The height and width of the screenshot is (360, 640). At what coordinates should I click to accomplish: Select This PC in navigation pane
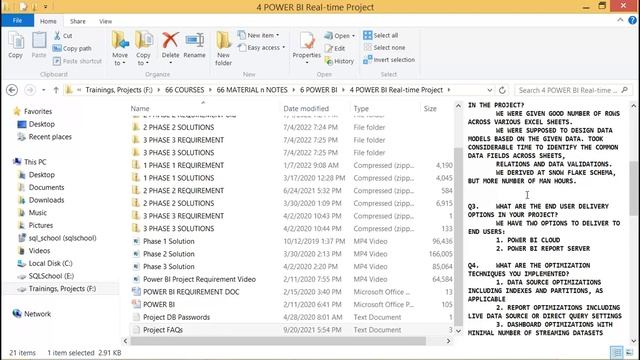tap(35, 162)
